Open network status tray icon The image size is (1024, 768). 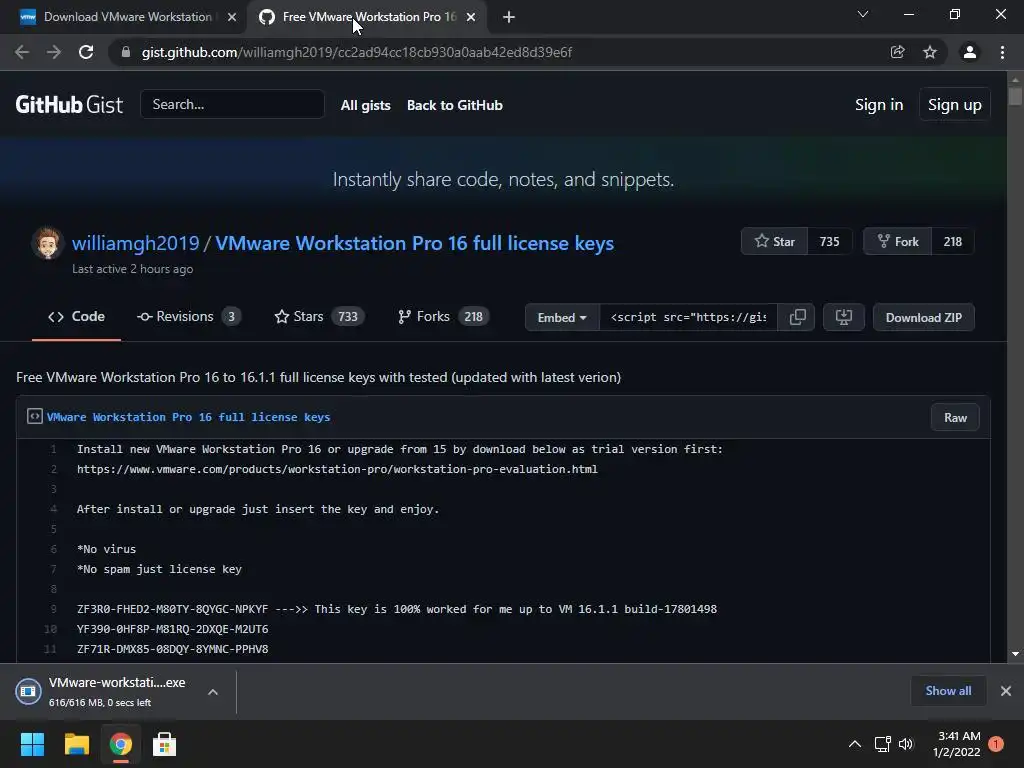(882, 744)
